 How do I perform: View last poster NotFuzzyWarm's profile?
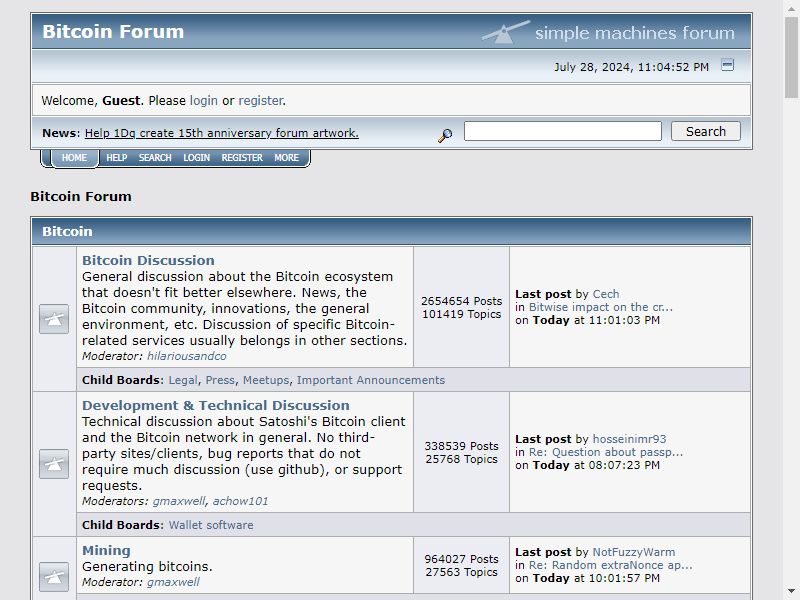(x=634, y=553)
